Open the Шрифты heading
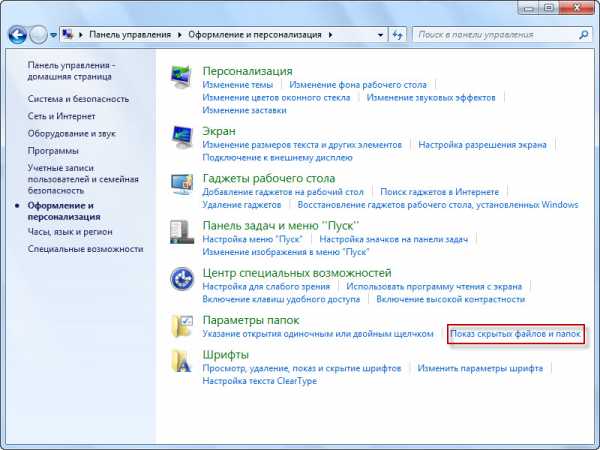Image resolution: width=600 pixels, height=450 pixels. tap(226, 355)
